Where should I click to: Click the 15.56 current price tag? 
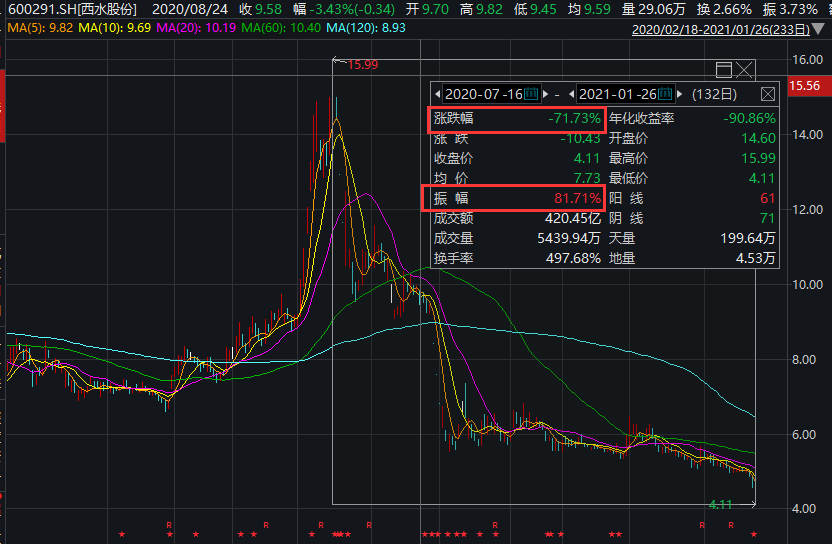(x=805, y=87)
